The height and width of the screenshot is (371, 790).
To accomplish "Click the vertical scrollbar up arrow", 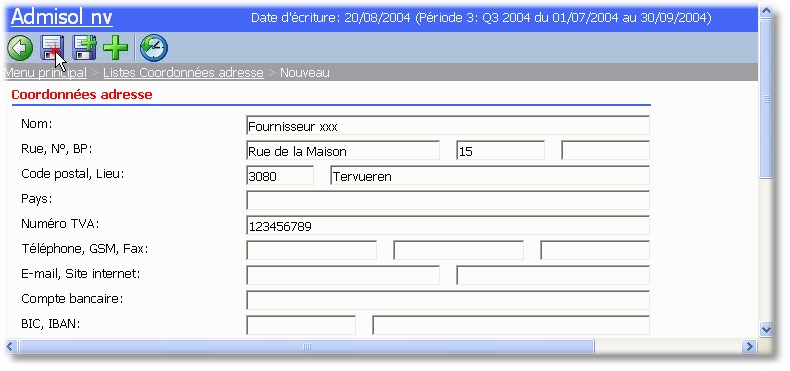I will (766, 11).
